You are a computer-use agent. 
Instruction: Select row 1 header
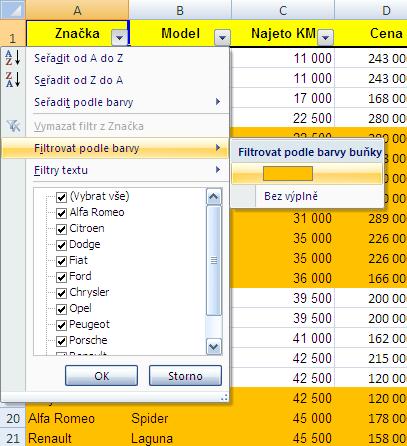click(13, 33)
